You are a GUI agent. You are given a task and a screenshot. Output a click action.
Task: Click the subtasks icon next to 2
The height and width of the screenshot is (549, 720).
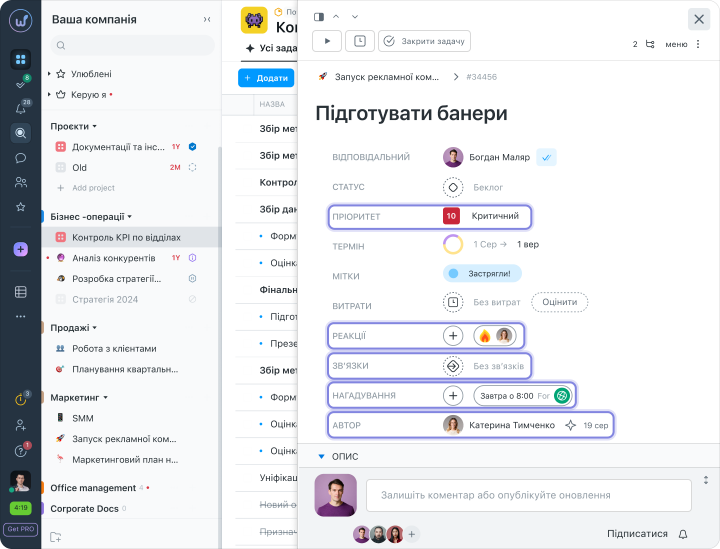[650, 44]
